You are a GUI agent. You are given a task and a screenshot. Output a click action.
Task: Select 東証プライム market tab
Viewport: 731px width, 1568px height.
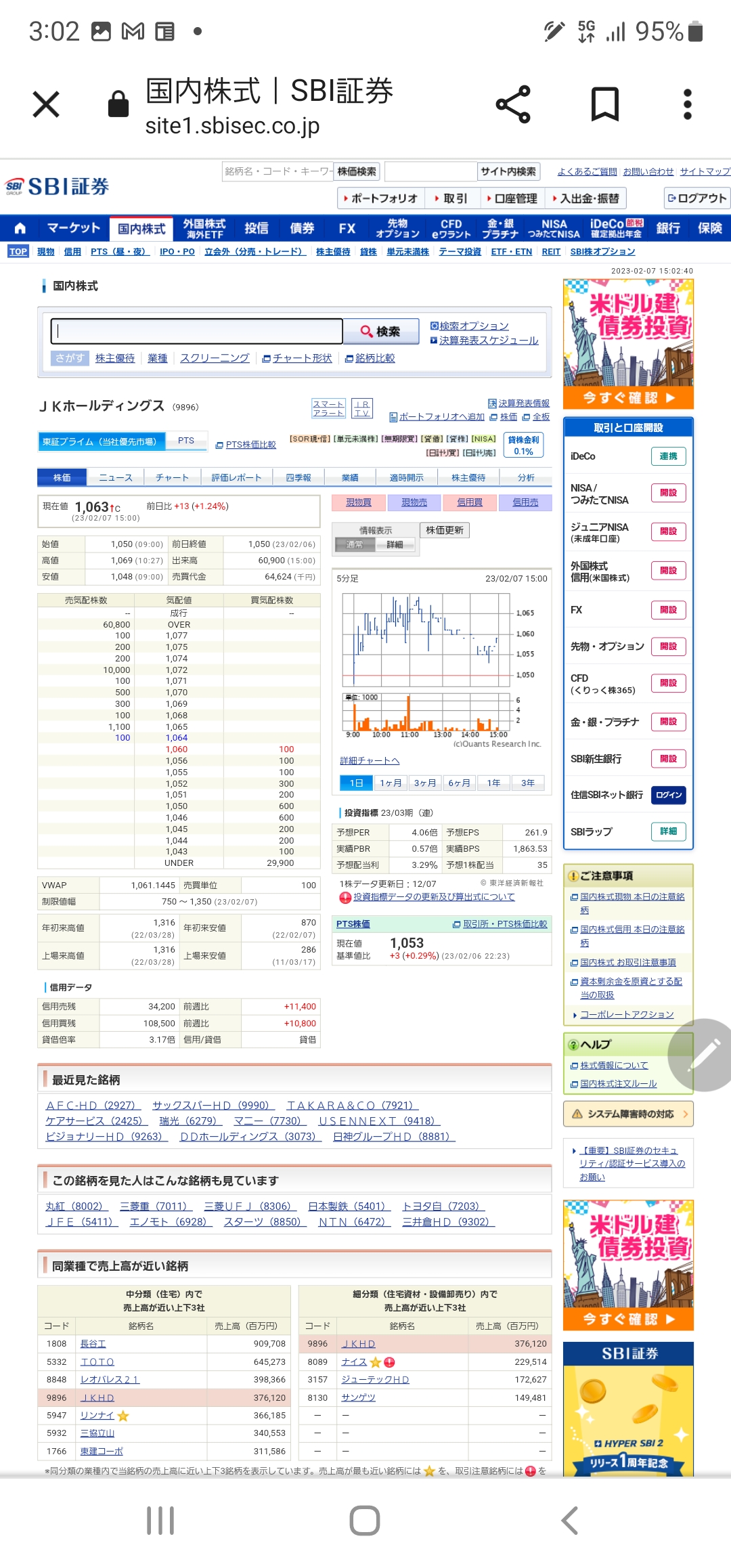tap(102, 441)
